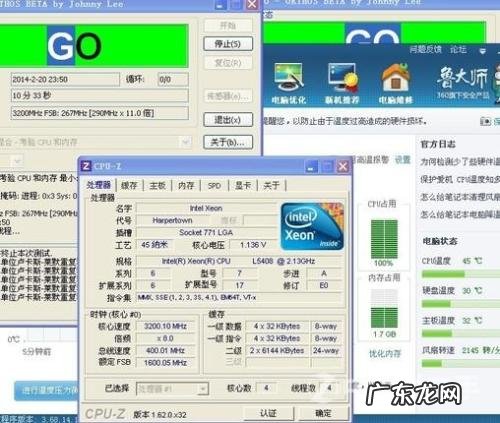Click the 指令集 instruction set field
This screenshot has width=500, height=423.
[x=239, y=297]
